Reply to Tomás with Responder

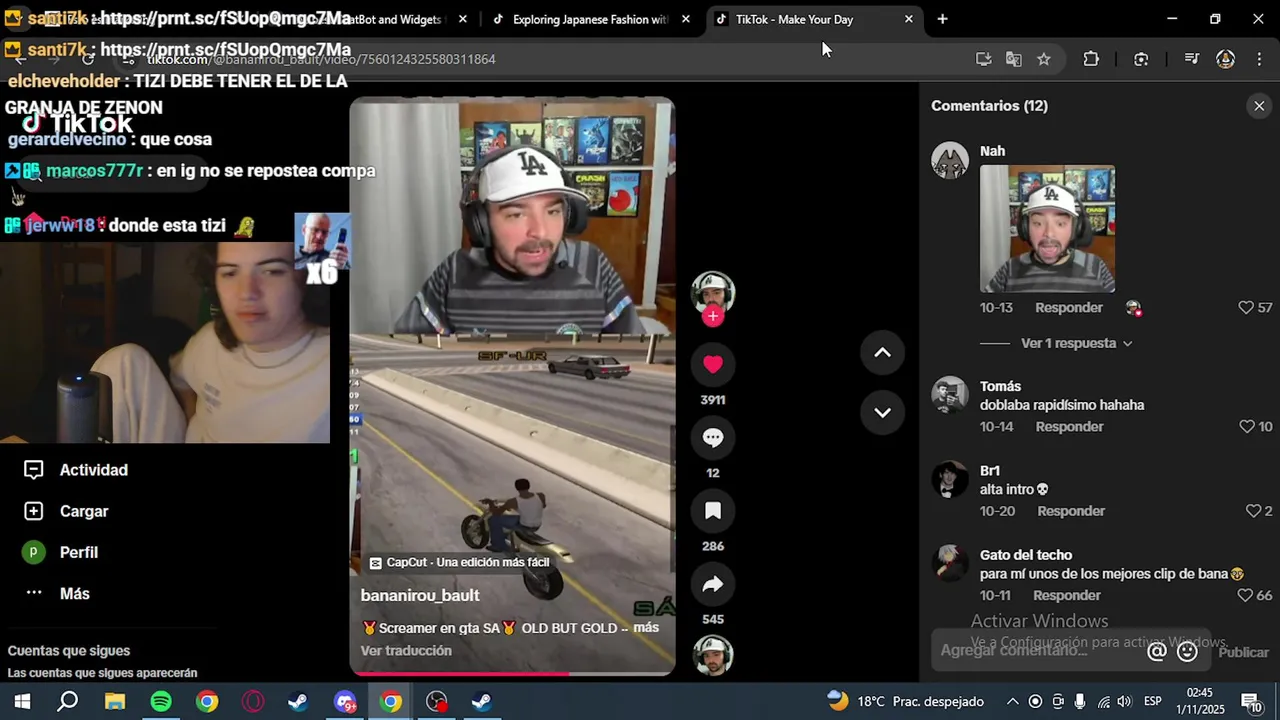(1069, 427)
